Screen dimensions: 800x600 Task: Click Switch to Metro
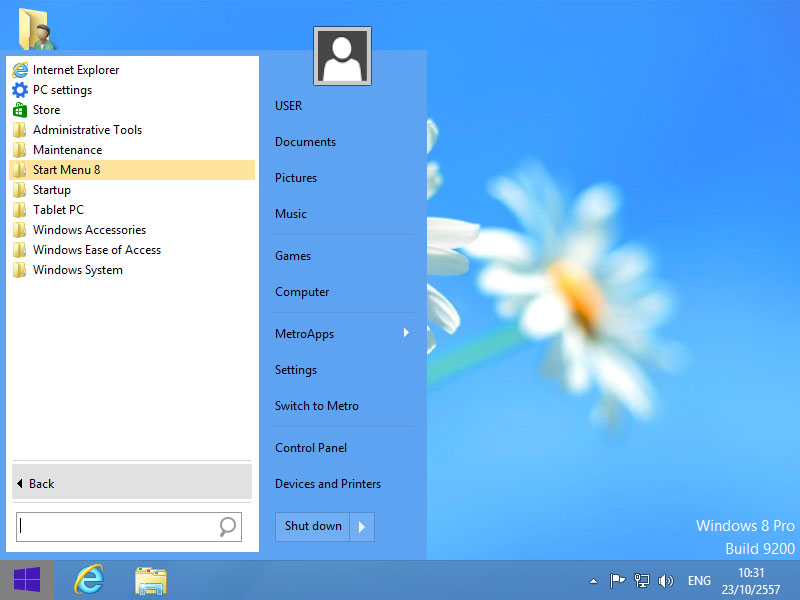tap(317, 406)
